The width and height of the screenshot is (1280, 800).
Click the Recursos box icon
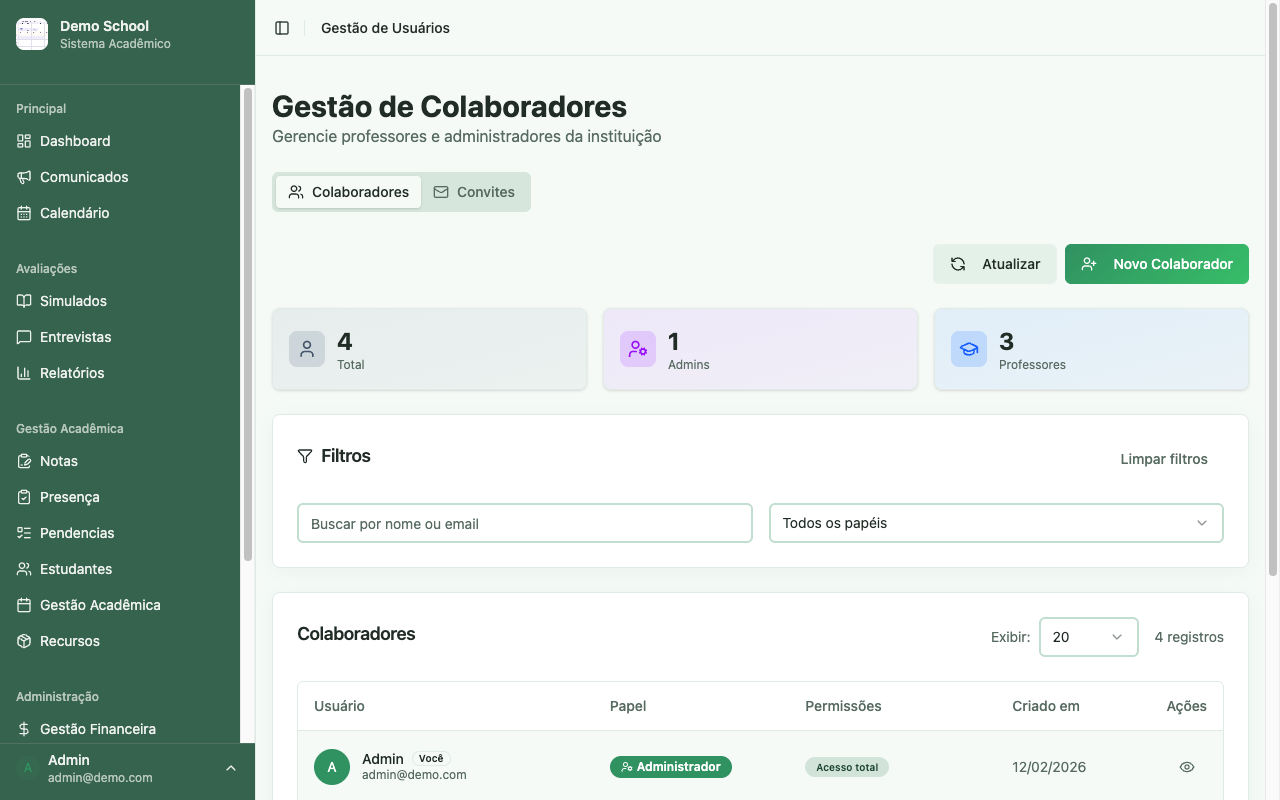[24, 641]
